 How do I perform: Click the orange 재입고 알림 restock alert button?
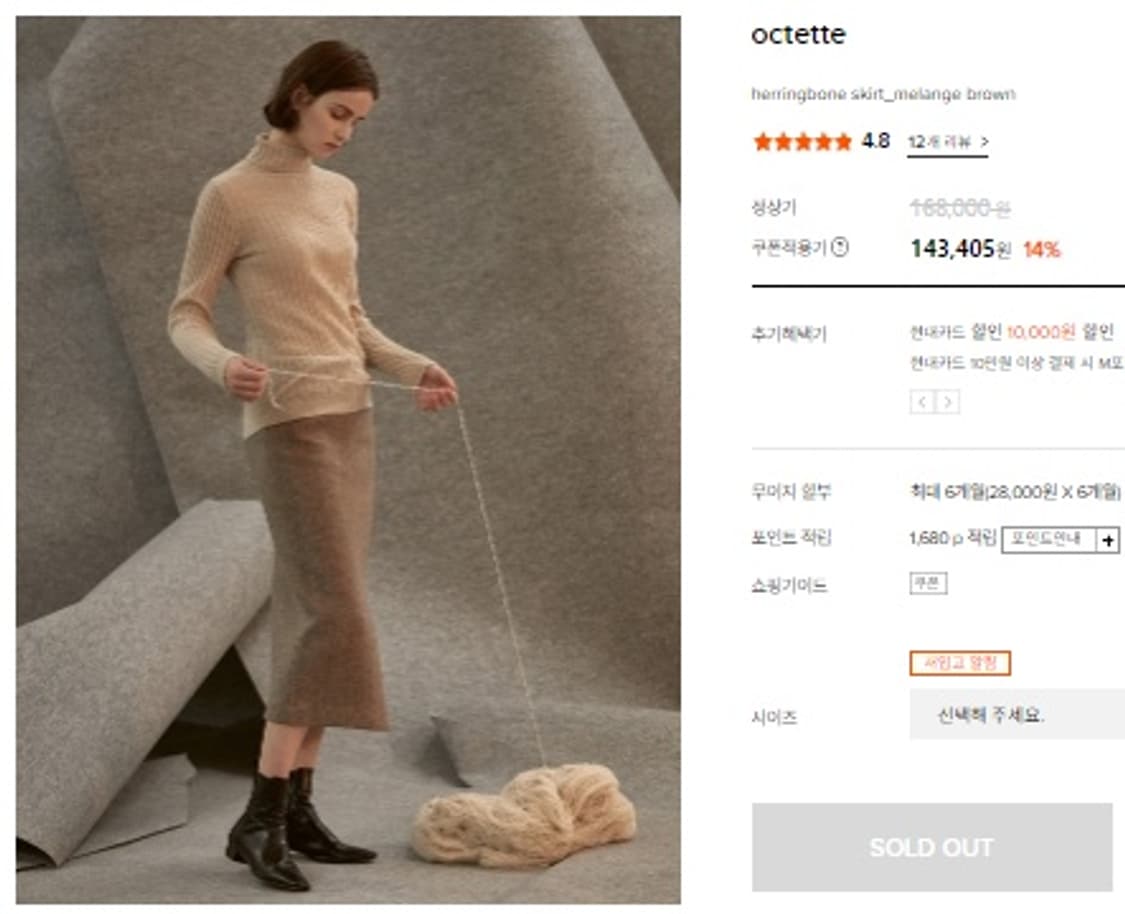click(x=959, y=663)
